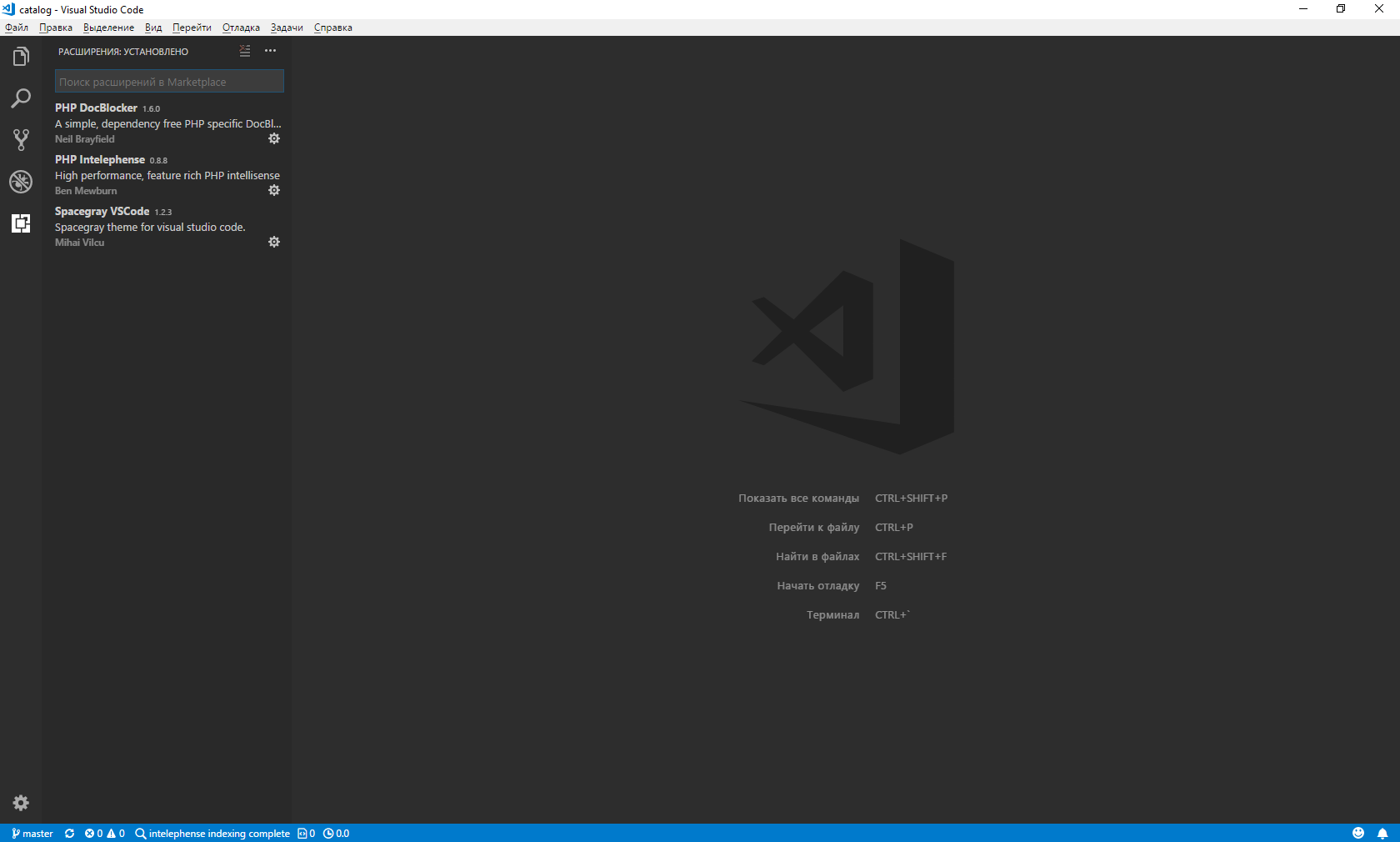Click the Терминал hint text
The width and height of the screenshot is (1400, 842).
832,614
